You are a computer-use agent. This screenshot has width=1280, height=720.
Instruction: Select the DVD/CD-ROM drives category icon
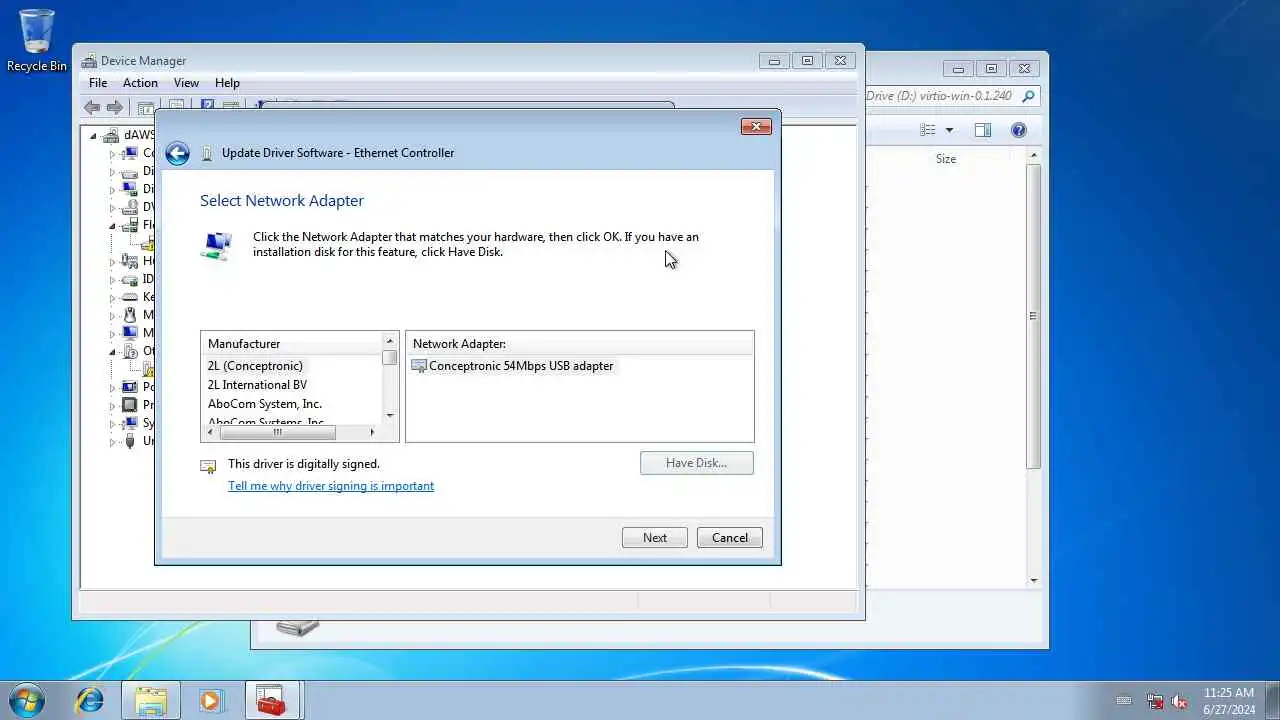[x=129, y=207]
